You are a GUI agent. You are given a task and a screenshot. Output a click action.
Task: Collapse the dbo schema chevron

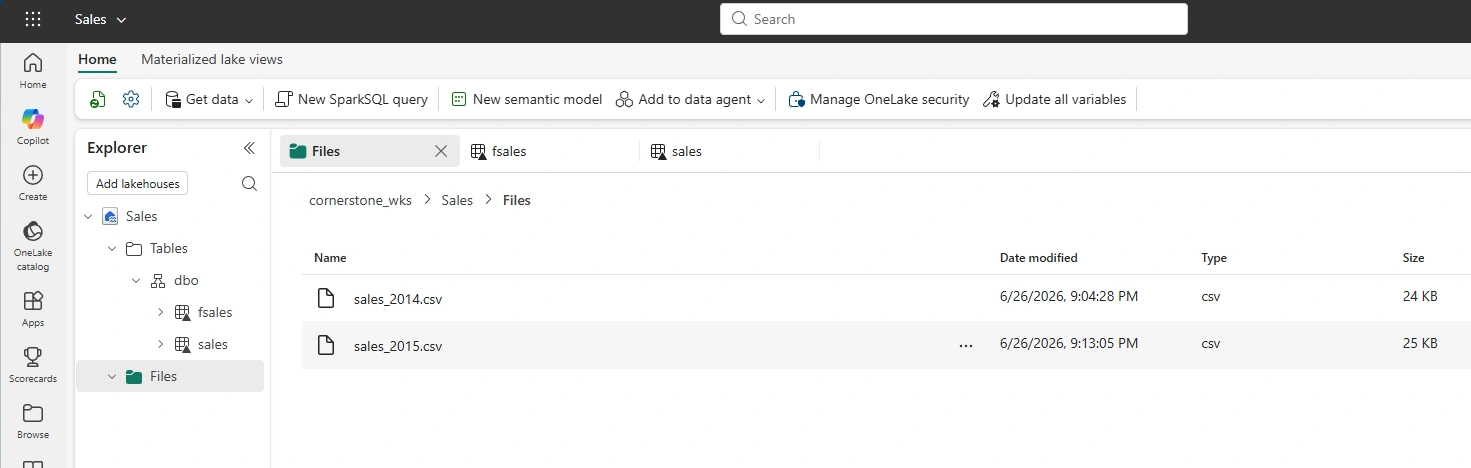[136, 280]
